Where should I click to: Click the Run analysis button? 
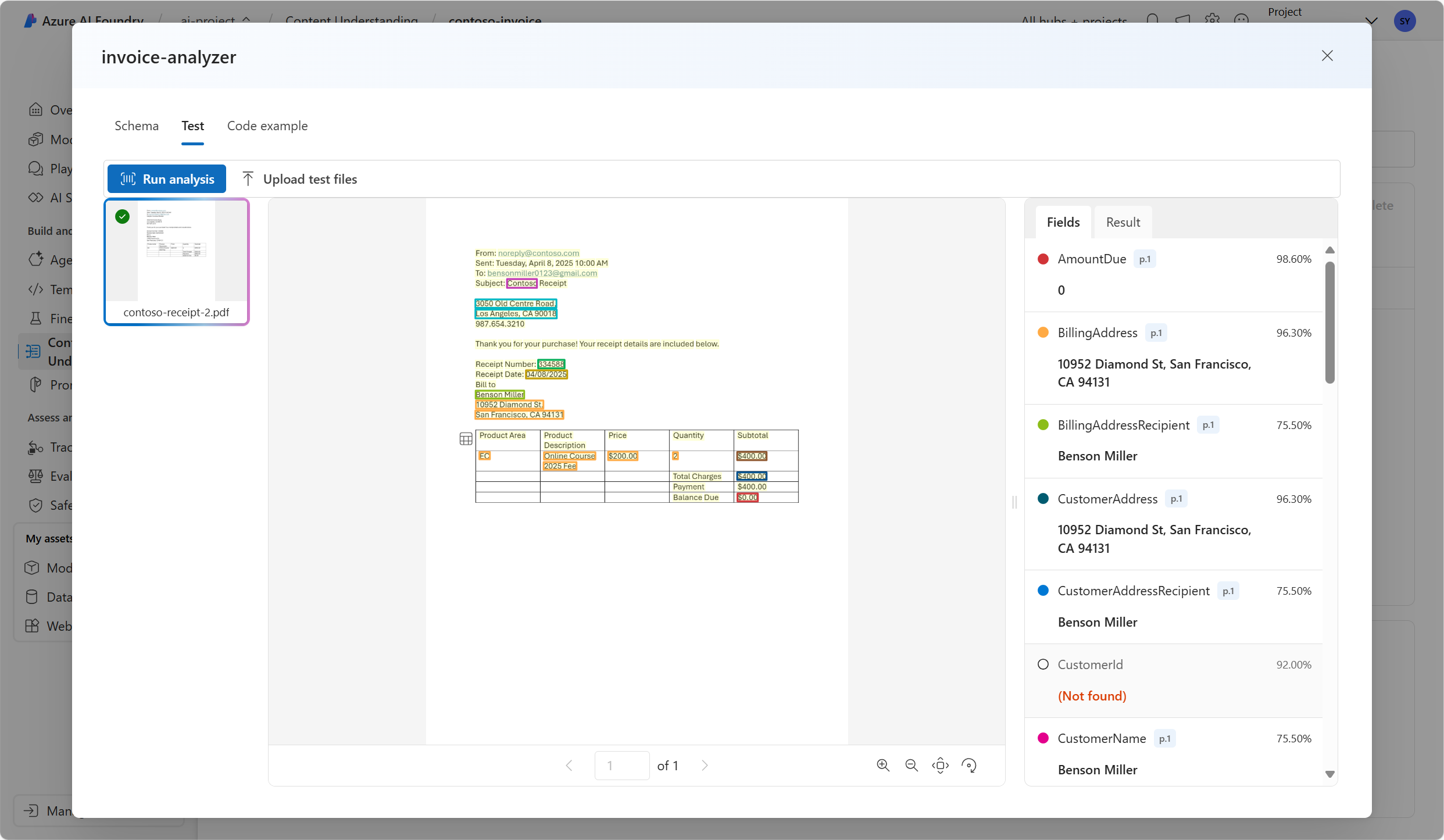pyautogui.click(x=167, y=179)
